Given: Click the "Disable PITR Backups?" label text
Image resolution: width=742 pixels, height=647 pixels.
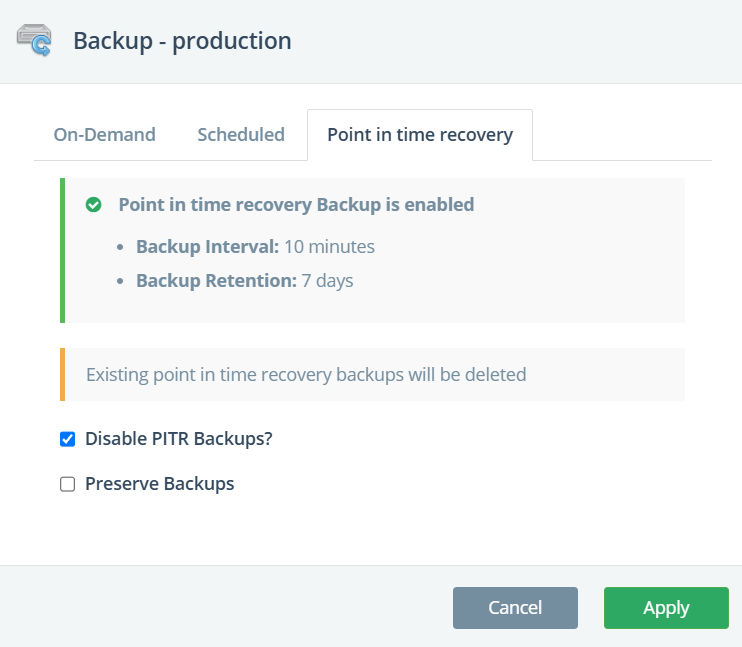Looking at the screenshot, I should 178,439.
